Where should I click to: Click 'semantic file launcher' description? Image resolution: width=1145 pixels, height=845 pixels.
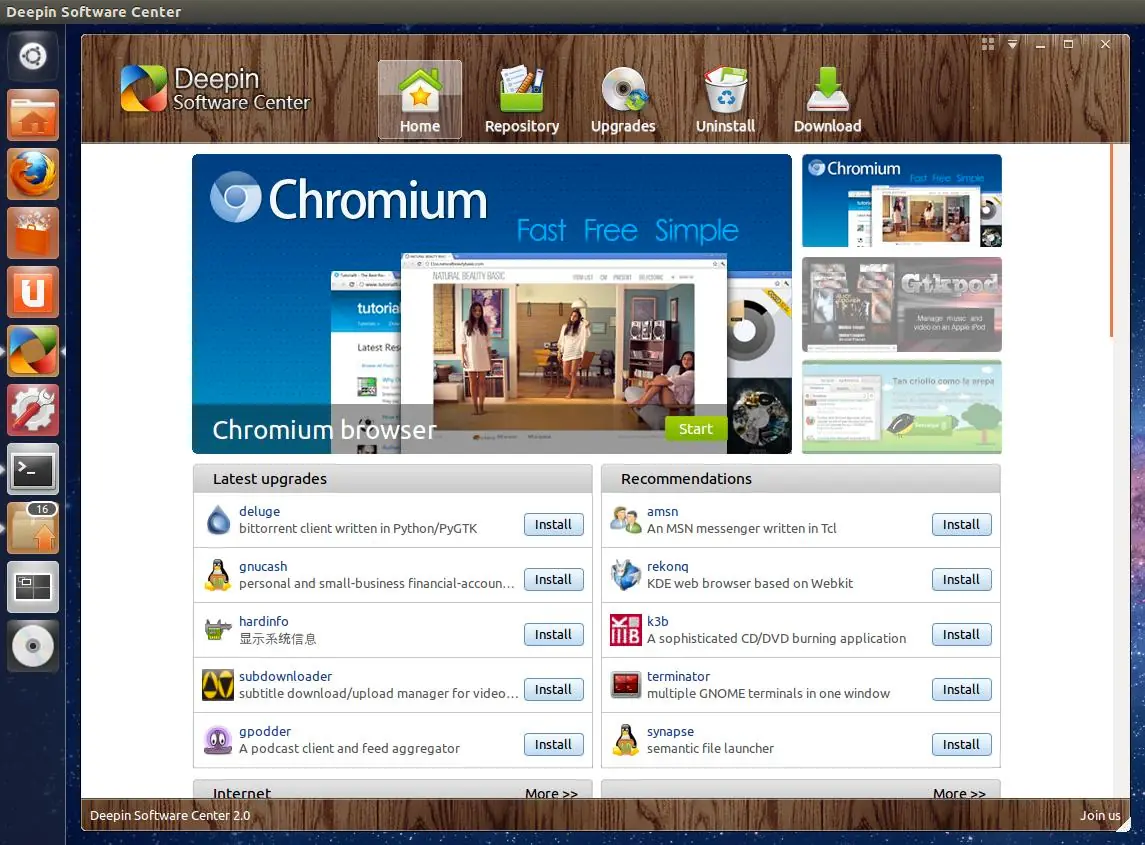tap(711, 748)
